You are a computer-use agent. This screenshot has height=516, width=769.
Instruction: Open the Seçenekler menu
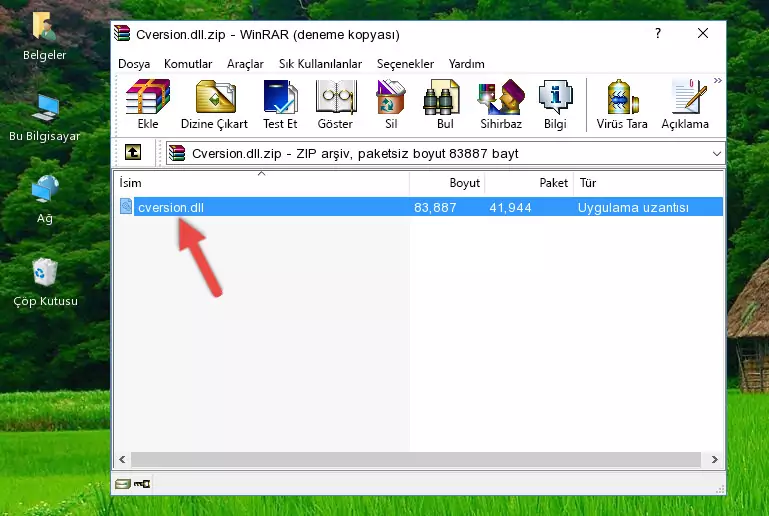click(405, 64)
